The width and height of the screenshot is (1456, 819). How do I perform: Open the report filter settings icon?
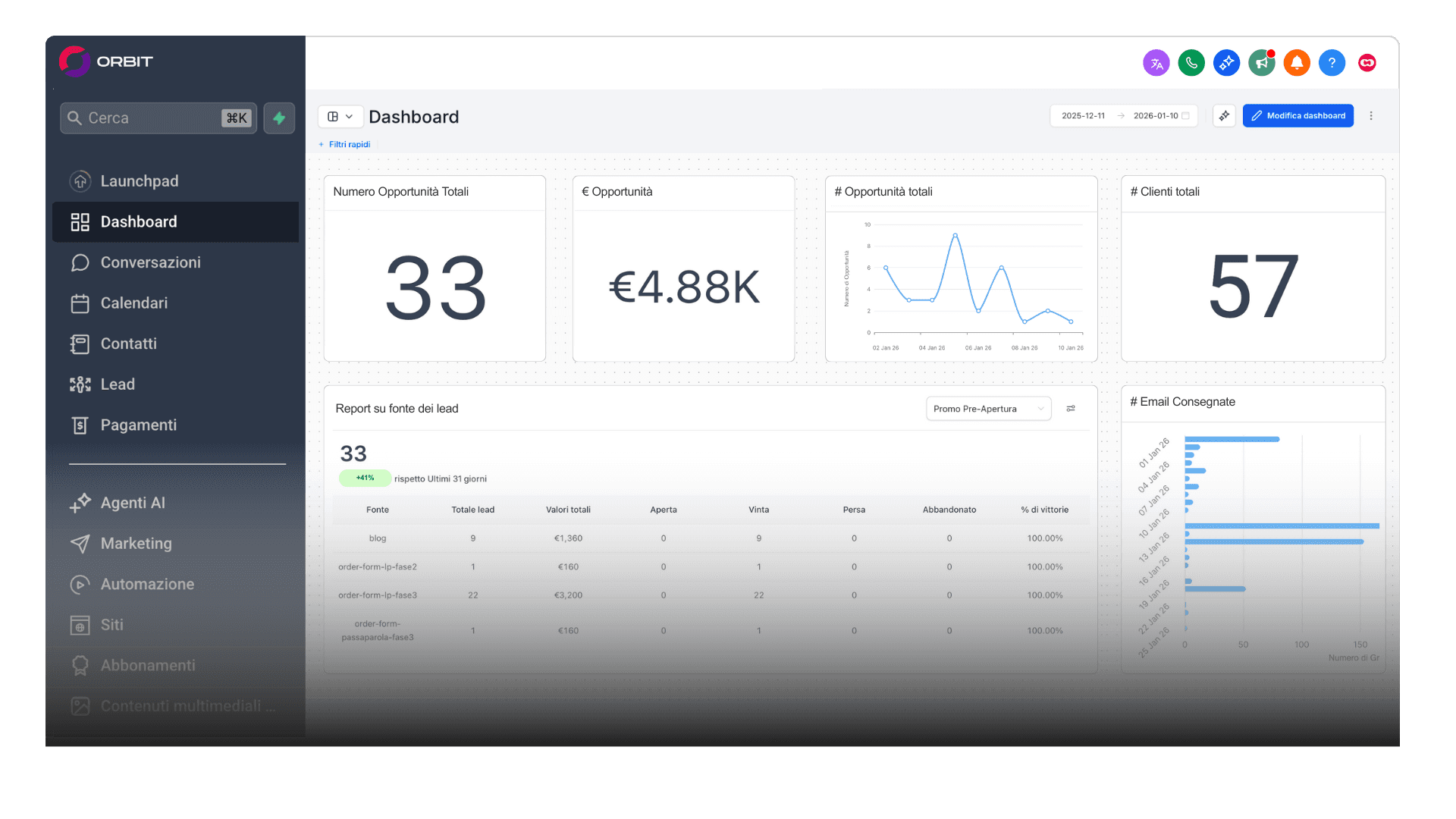click(x=1071, y=409)
